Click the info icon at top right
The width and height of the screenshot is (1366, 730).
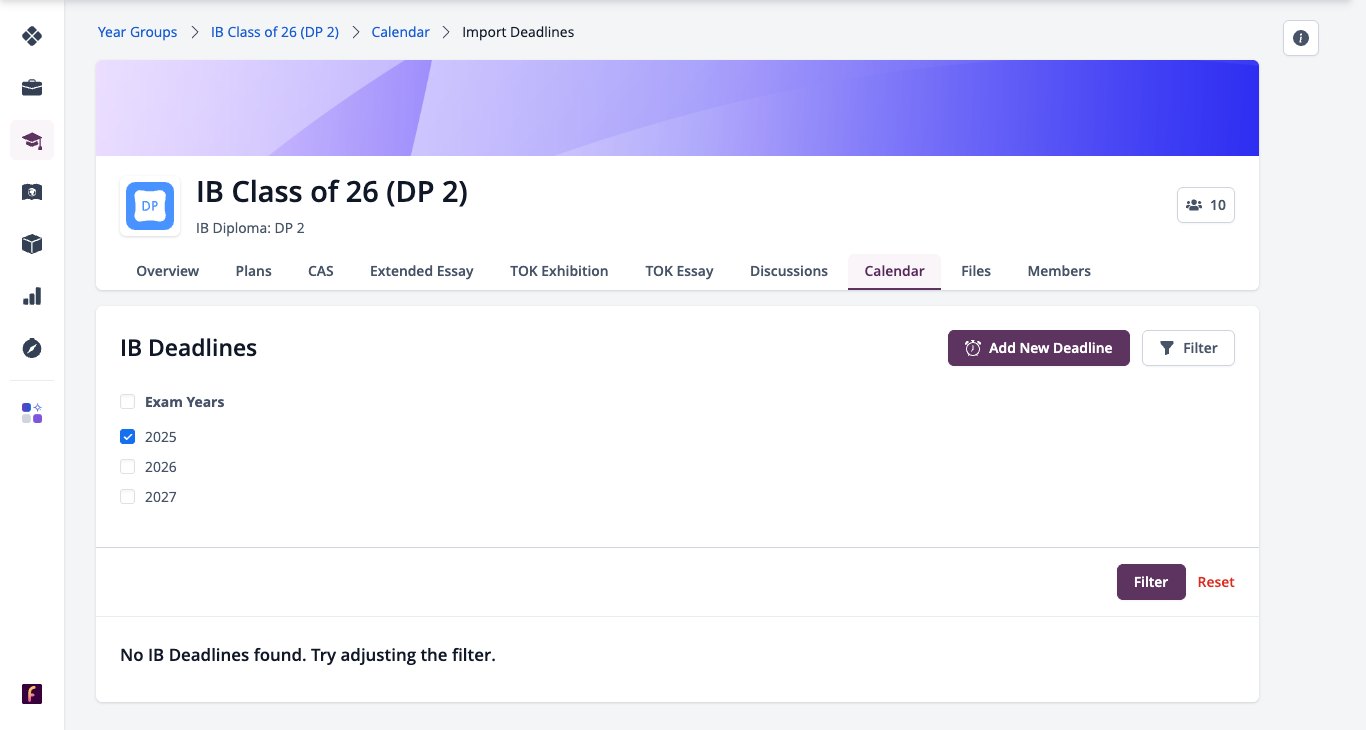pos(1301,38)
